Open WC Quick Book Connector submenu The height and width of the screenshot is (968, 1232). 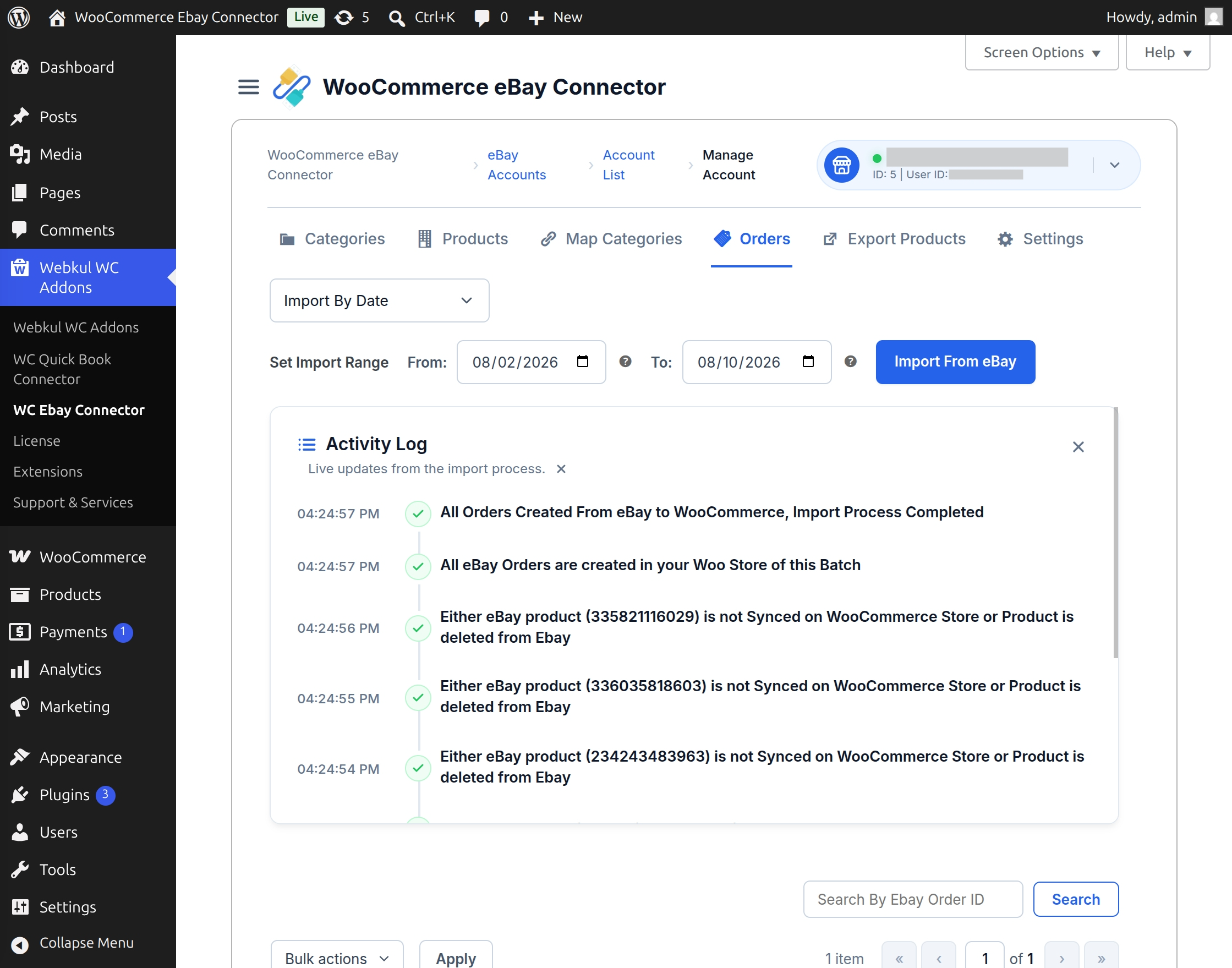click(62, 369)
